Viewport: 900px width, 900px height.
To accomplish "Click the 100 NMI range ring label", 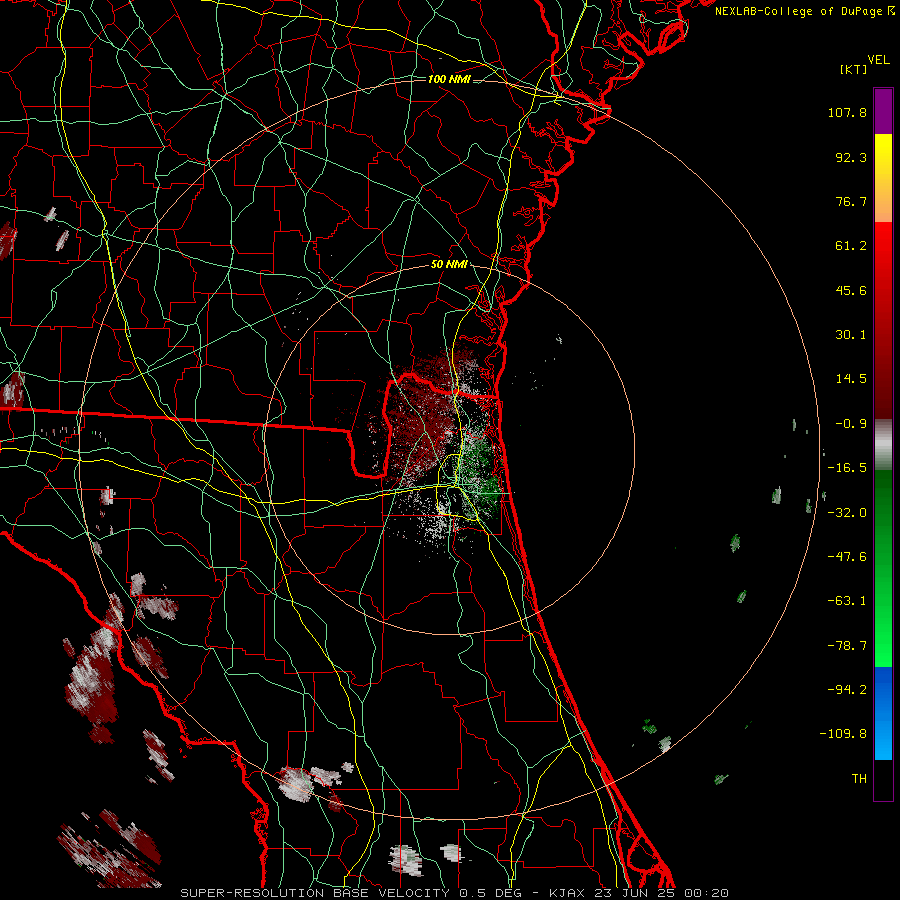I will pyautogui.click(x=449, y=79).
